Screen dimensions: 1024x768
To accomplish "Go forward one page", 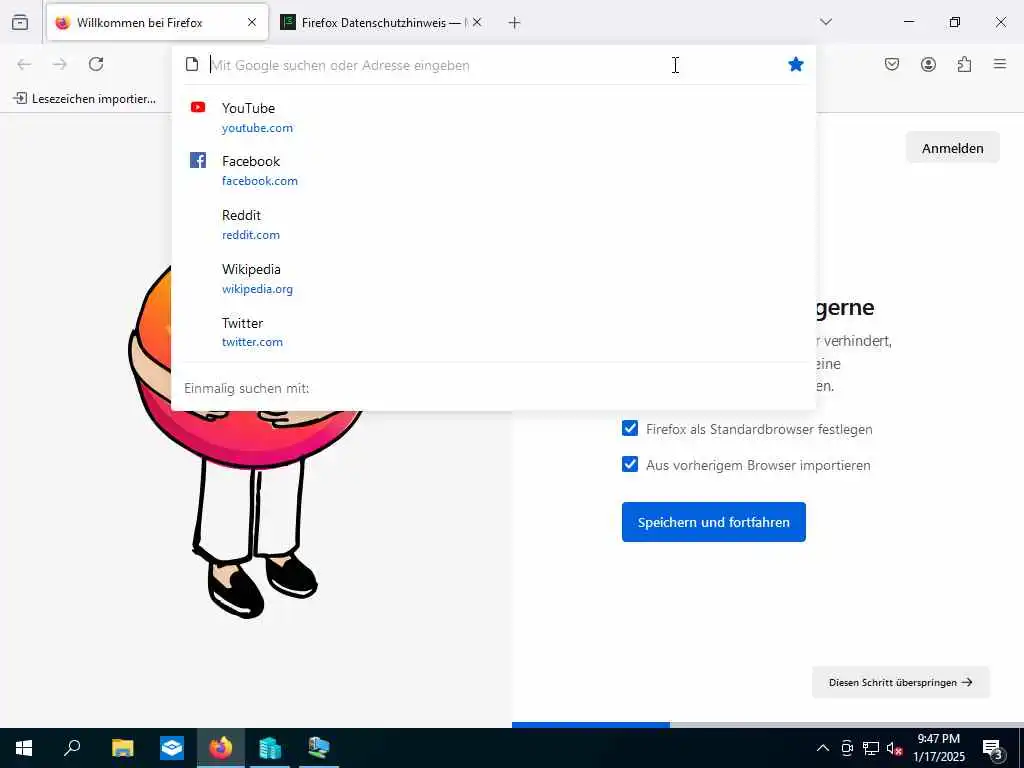I will (x=59, y=64).
